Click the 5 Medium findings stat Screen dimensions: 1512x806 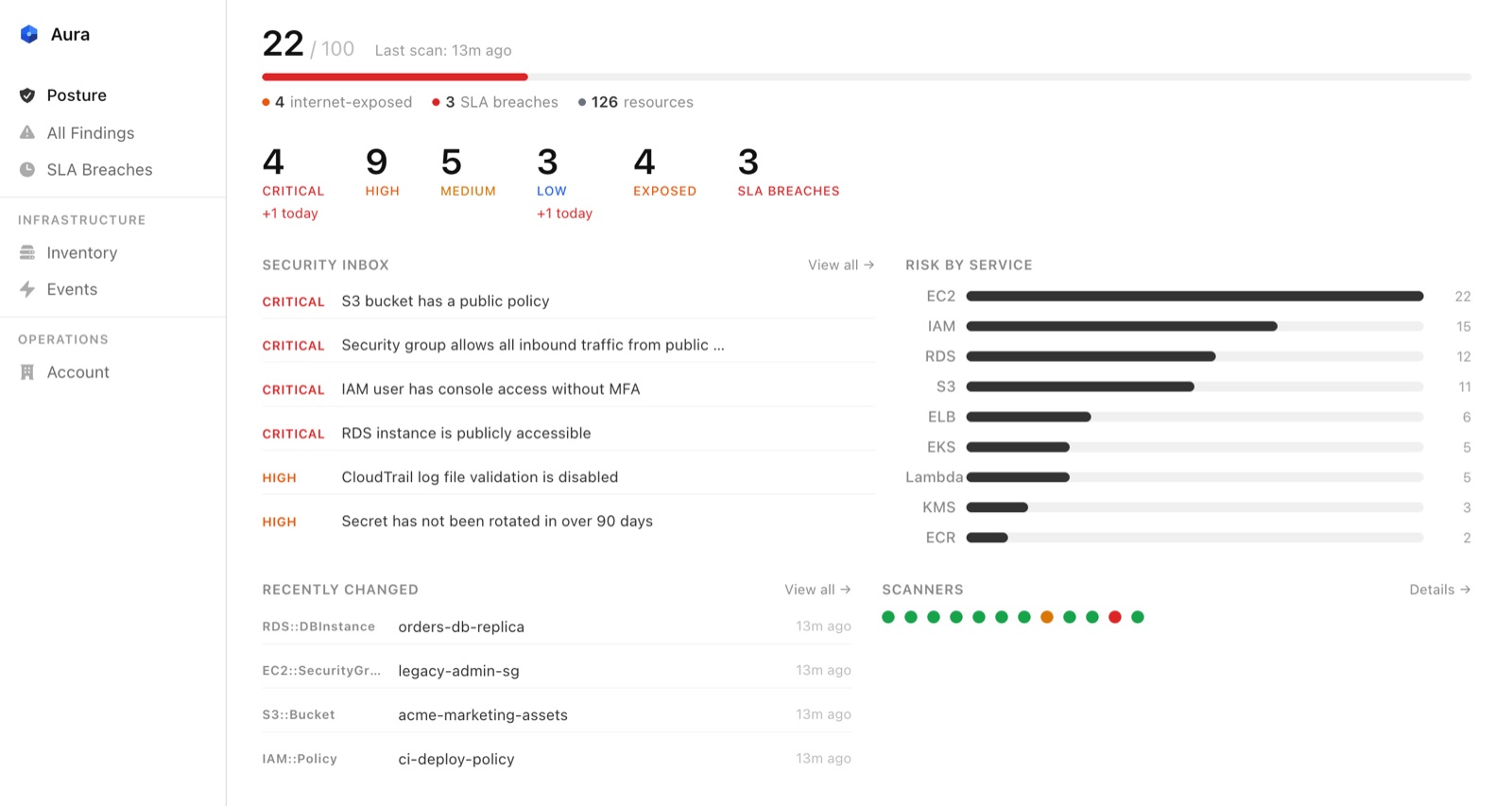[x=468, y=172]
